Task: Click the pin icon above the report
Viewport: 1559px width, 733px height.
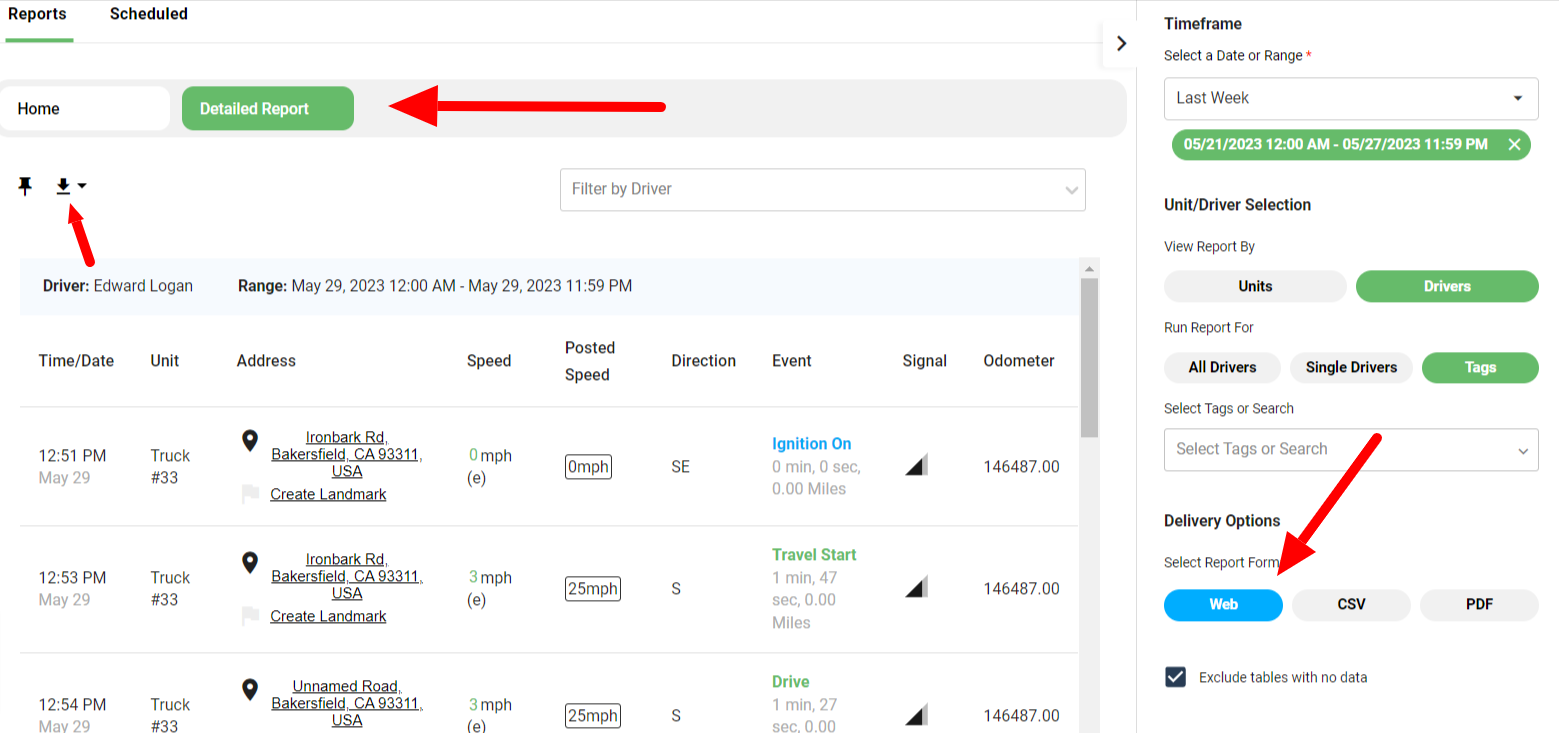Action: 25,185
